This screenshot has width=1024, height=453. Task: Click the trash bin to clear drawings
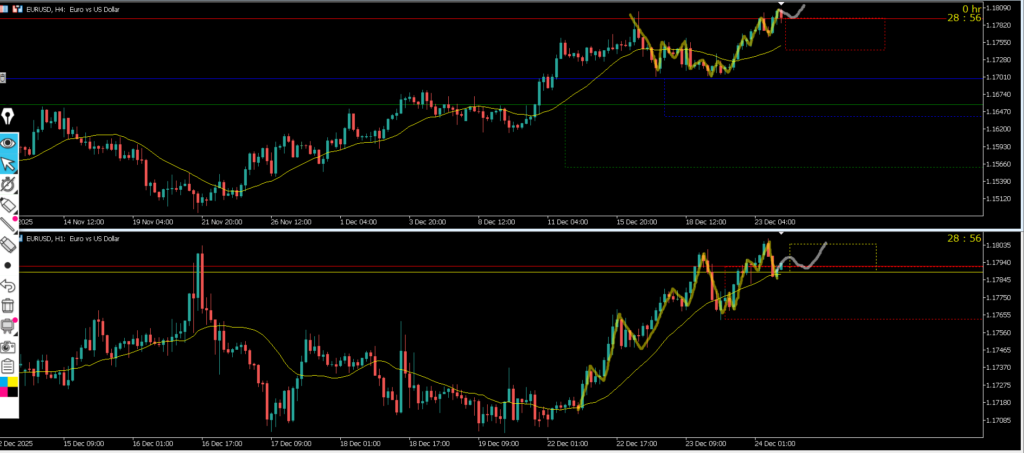[8, 306]
